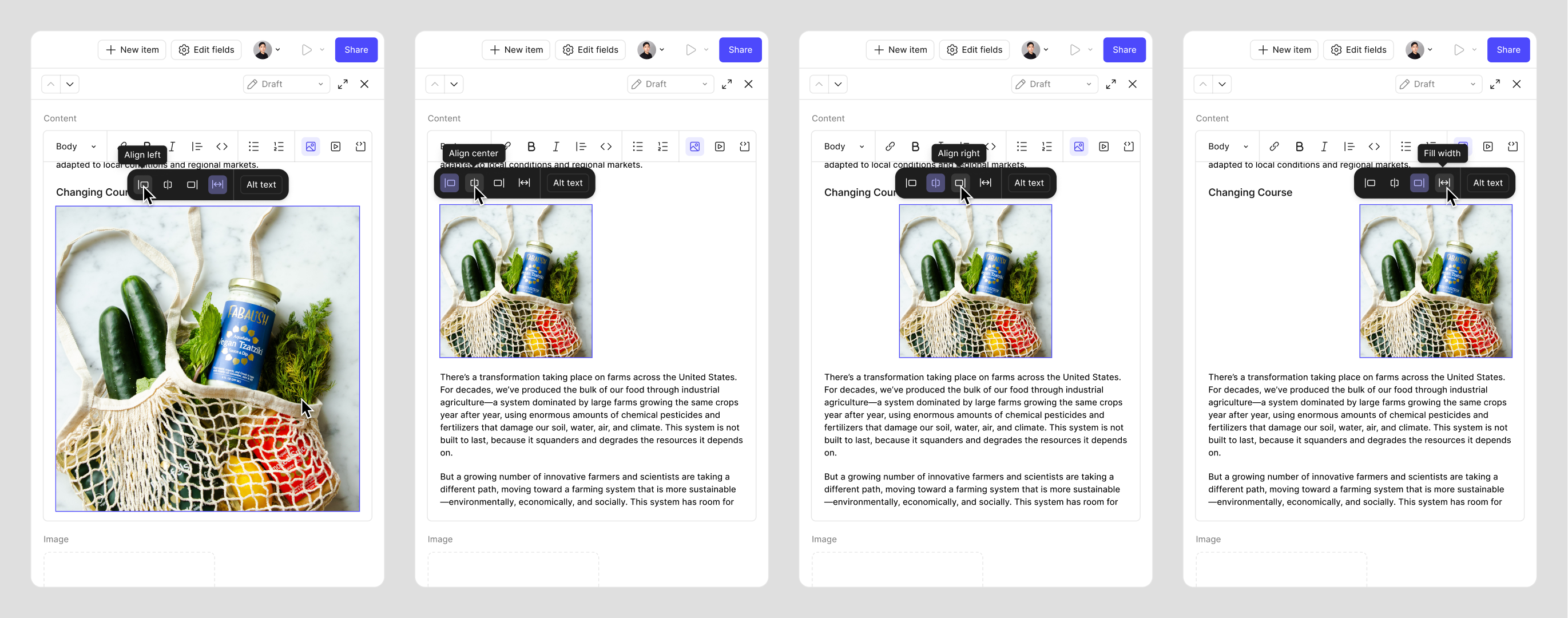Screen dimensions: 1568x618
Task: Click Changing Course heading in Fill width tooltip panel
Action: tap(1251, 192)
